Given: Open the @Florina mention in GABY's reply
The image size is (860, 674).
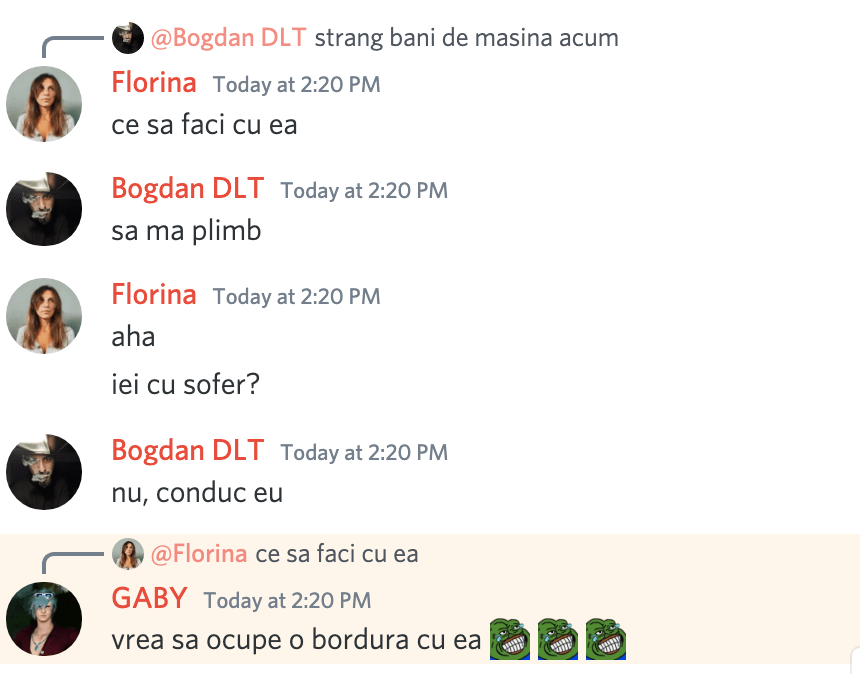Looking at the screenshot, I should tap(199, 554).
